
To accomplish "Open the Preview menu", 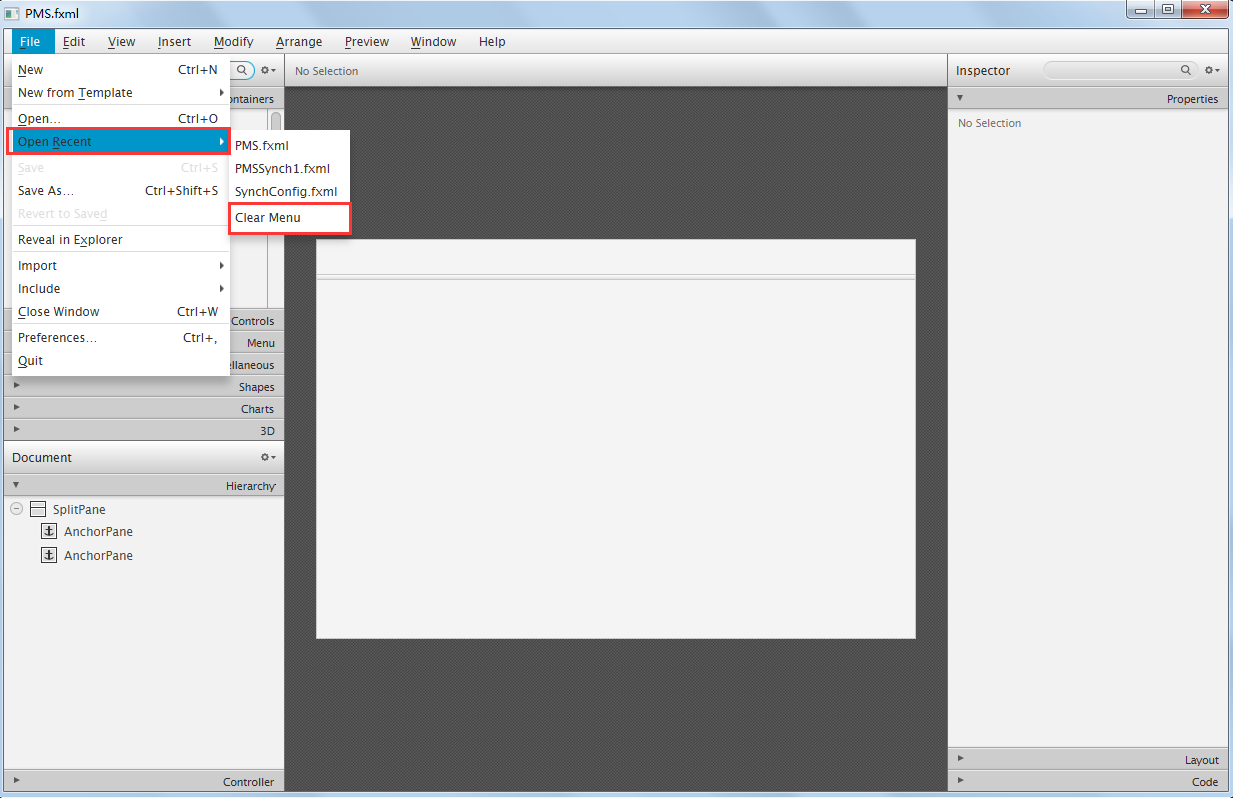I will tap(366, 41).
